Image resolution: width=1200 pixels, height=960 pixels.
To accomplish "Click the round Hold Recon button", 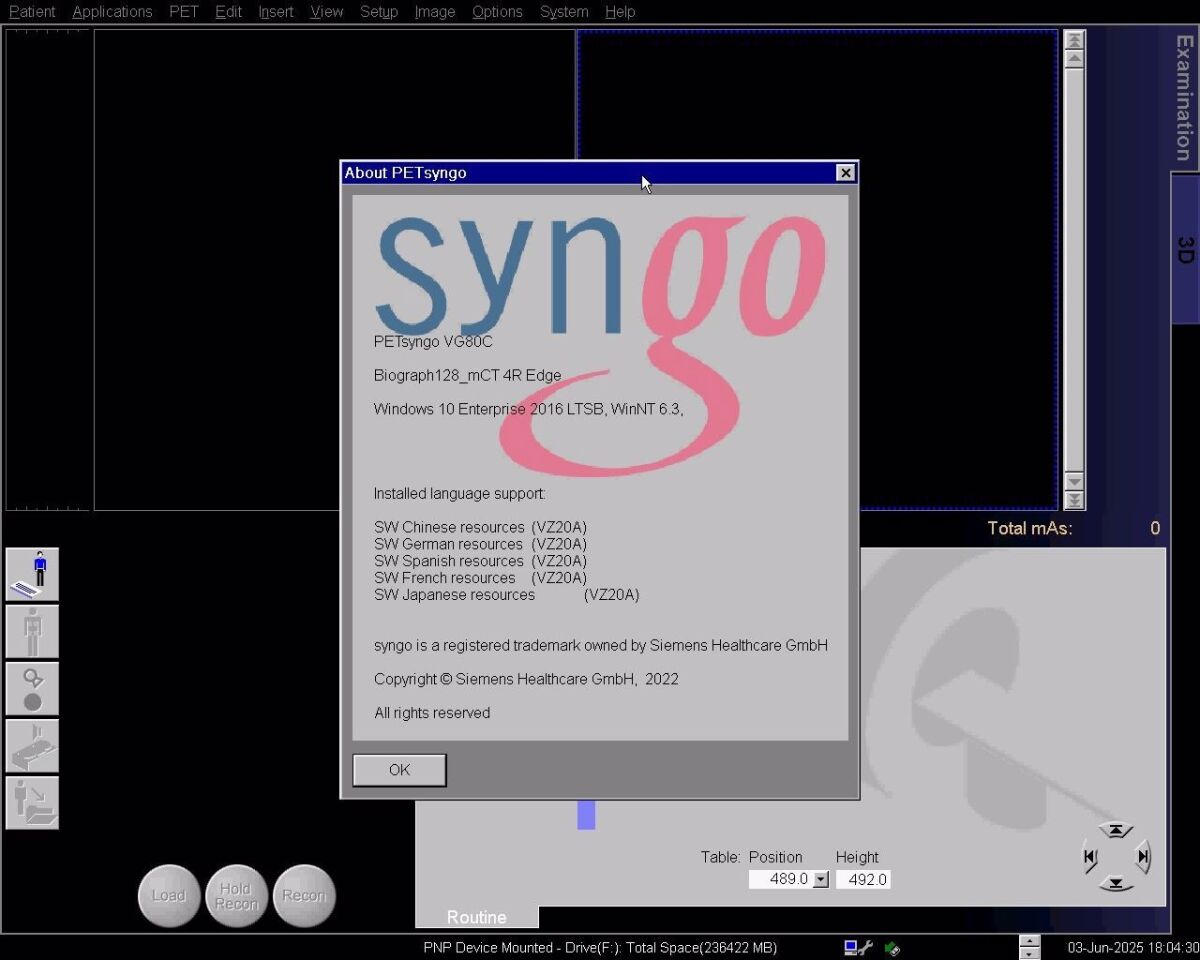I will coord(236,896).
